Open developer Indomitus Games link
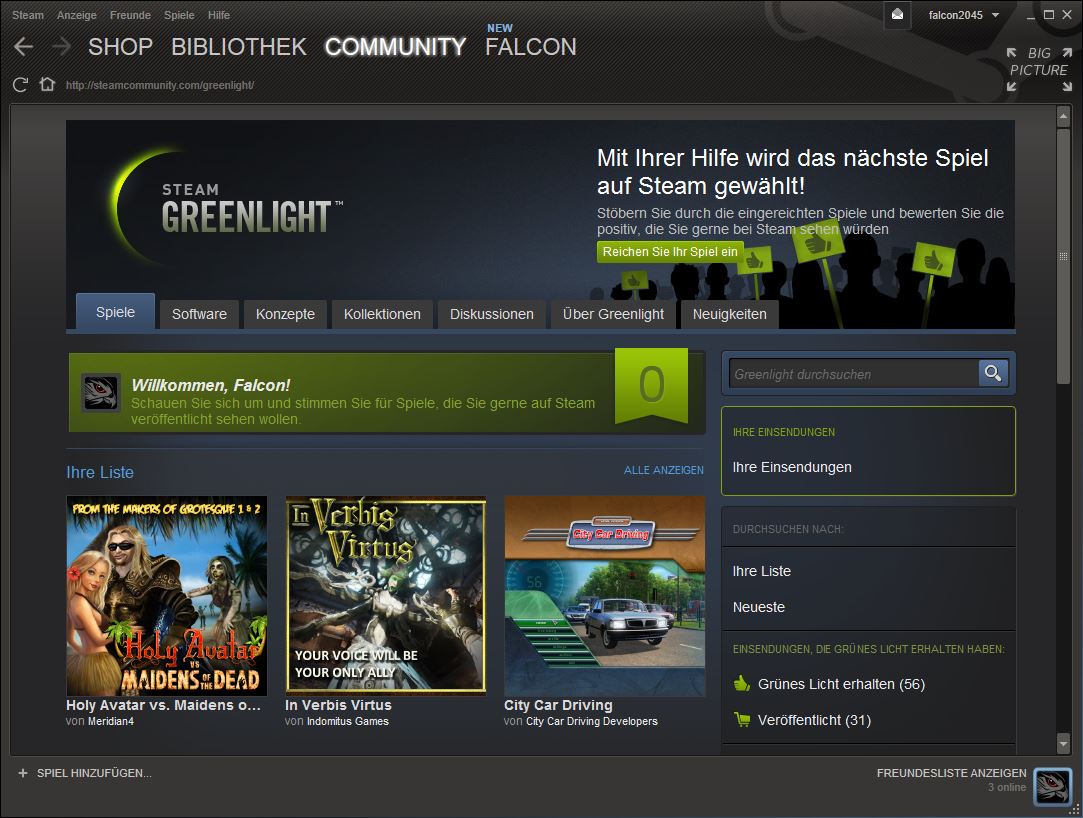This screenshot has height=818, width=1083. [x=347, y=721]
